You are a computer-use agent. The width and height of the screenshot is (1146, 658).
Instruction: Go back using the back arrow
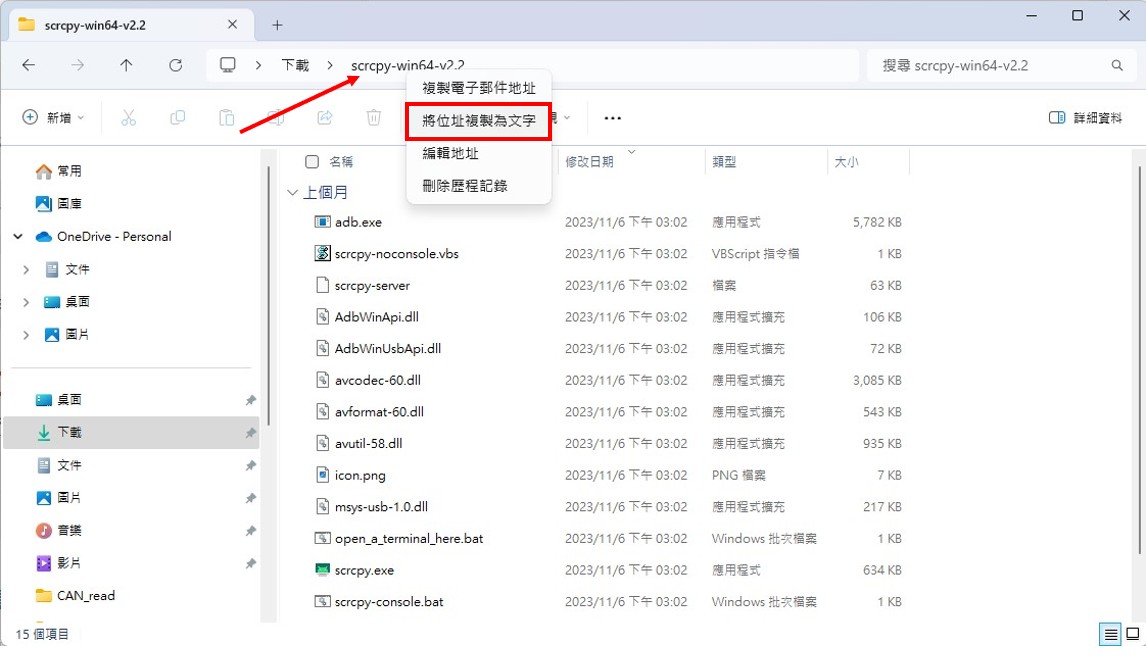(29, 65)
